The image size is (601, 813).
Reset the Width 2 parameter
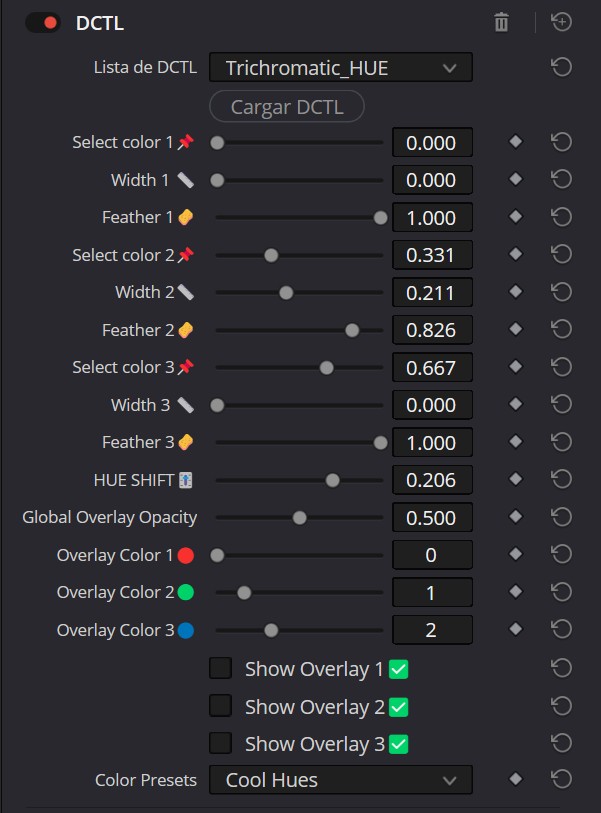[x=561, y=293]
